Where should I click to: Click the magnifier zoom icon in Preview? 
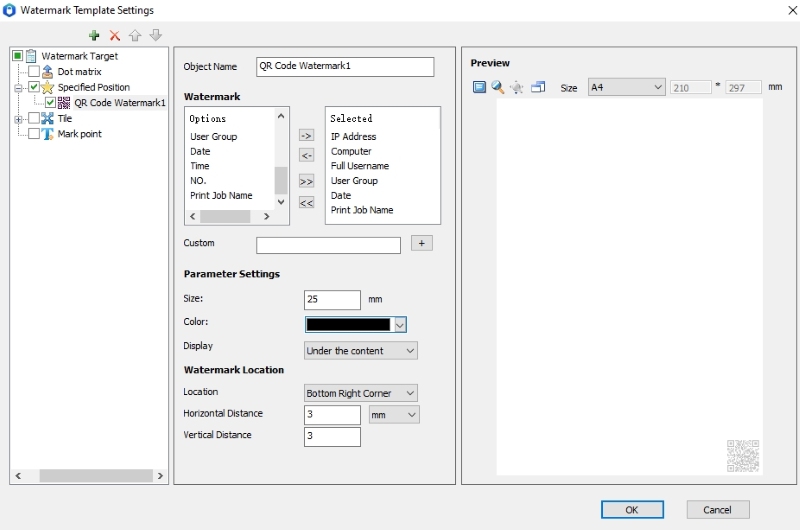[x=497, y=88]
